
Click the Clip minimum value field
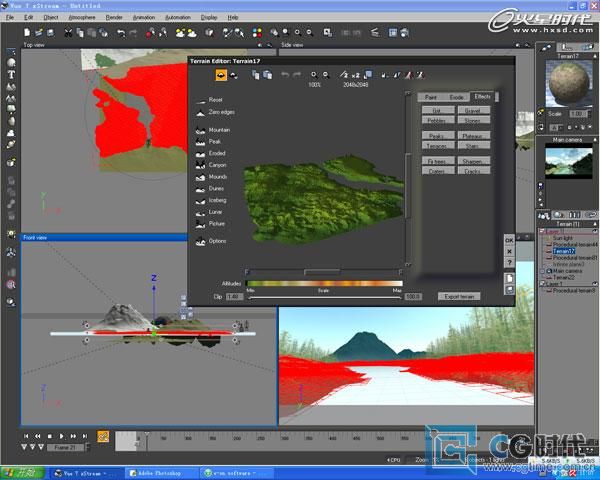234,297
